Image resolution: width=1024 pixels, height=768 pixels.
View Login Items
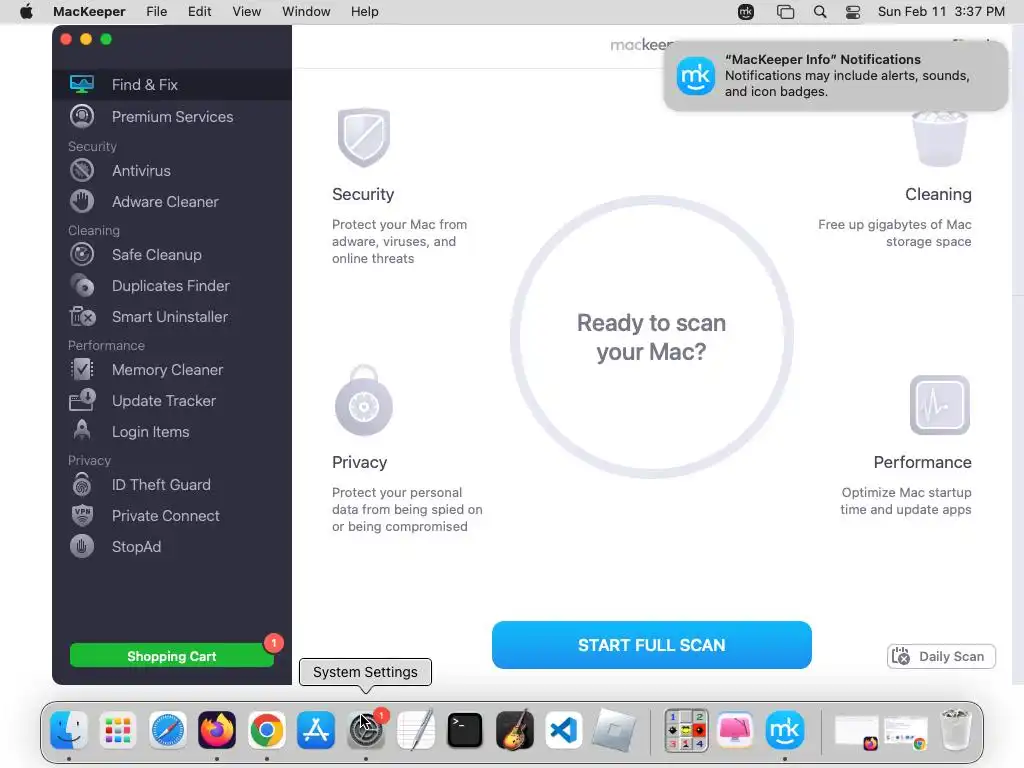(172, 432)
